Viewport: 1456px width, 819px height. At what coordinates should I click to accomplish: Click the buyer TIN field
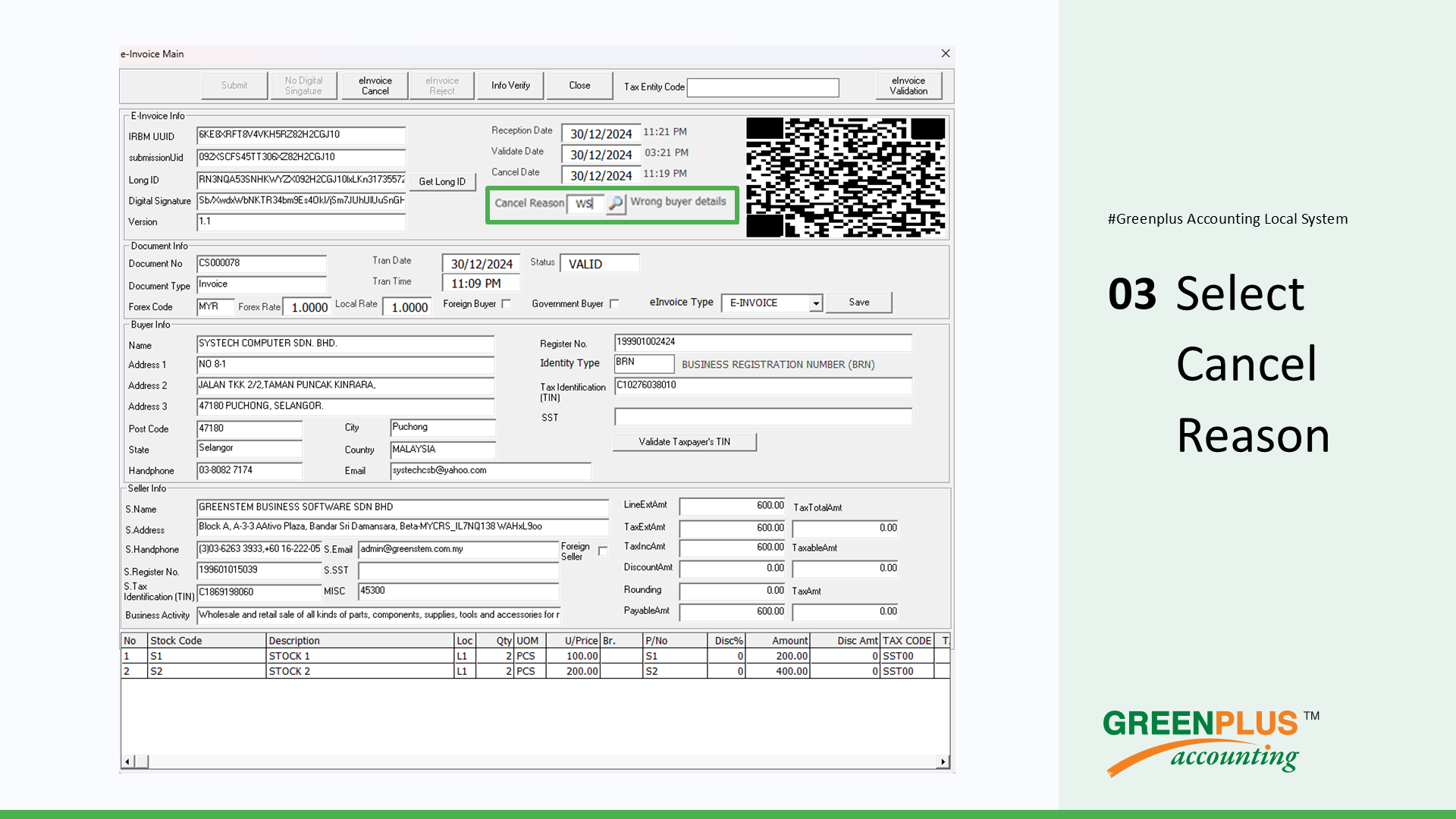click(x=763, y=385)
